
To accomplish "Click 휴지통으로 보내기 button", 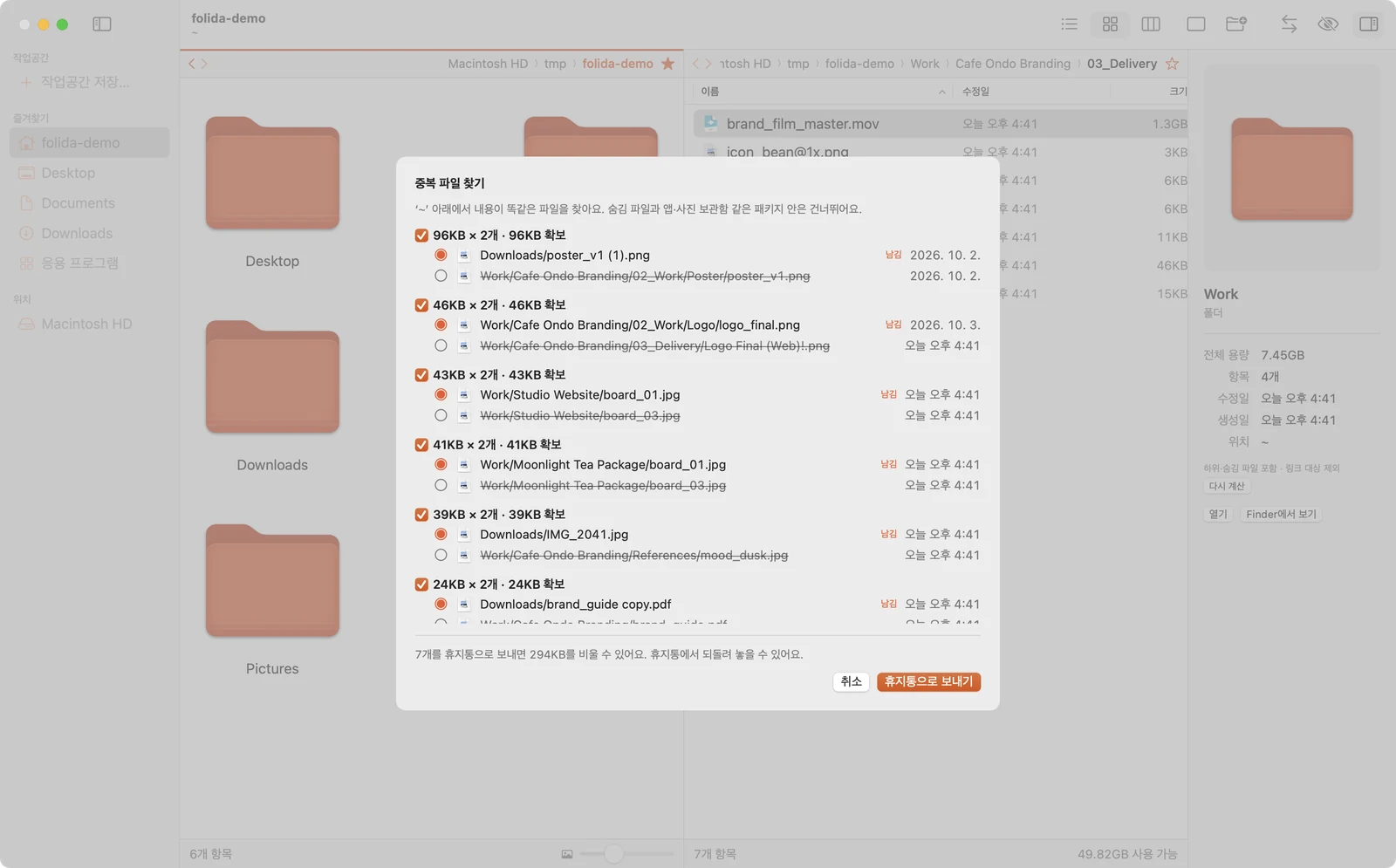I will coord(928,681).
